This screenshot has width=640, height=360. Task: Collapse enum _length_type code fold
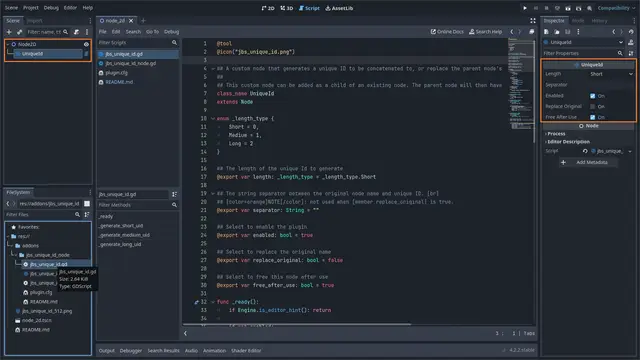click(x=213, y=118)
